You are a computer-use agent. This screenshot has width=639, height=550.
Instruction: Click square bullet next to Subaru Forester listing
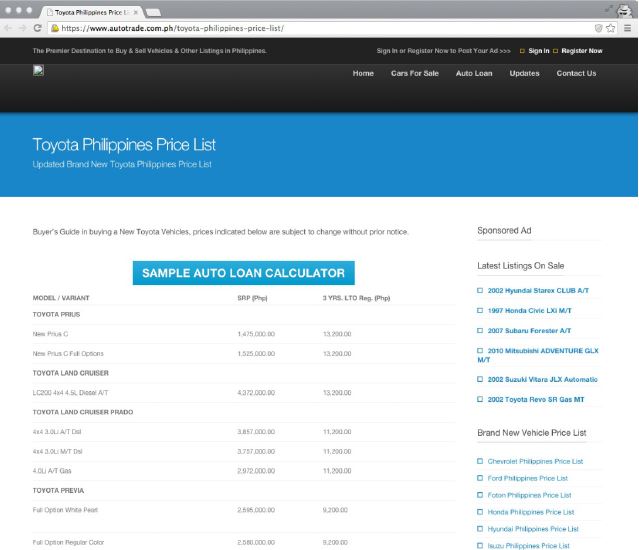(480, 330)
